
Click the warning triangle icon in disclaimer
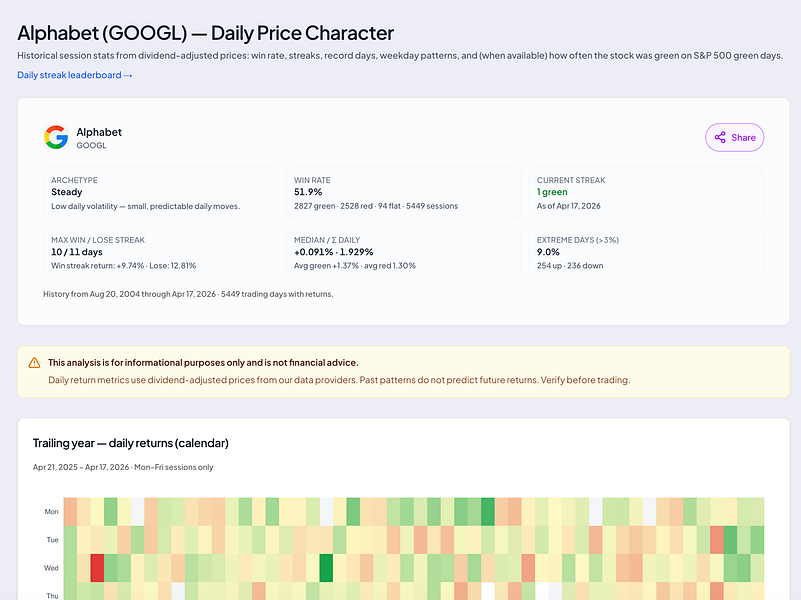click(34, 363)
